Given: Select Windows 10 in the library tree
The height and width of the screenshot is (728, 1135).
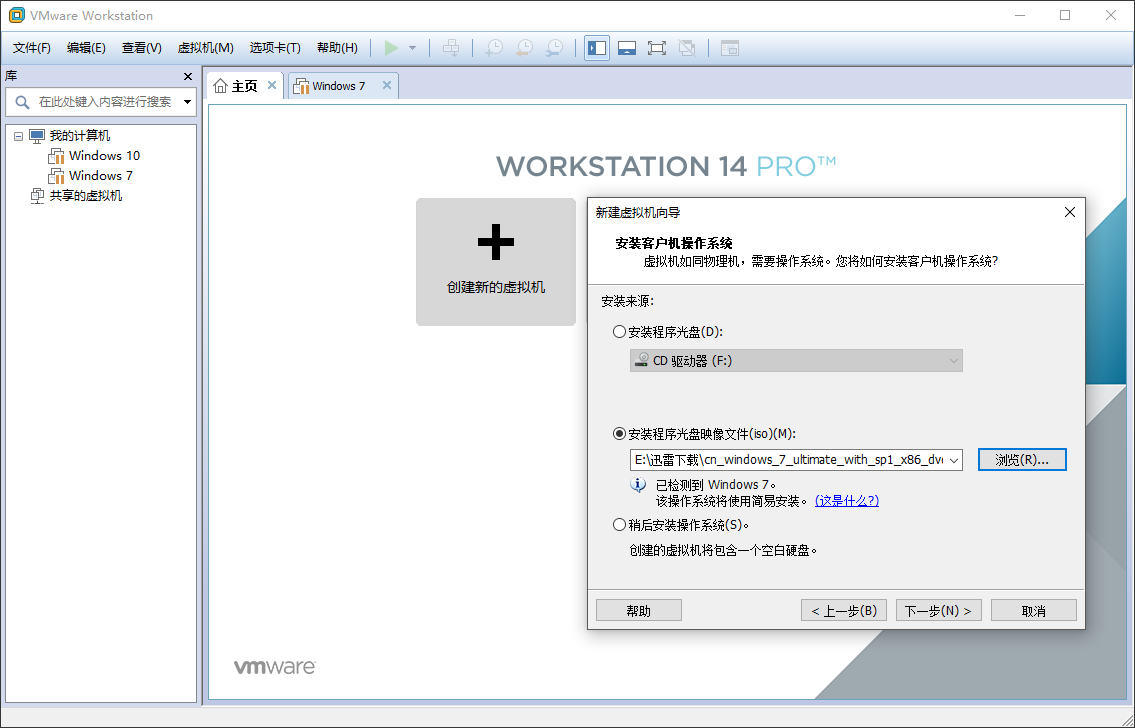Looking at the screenshot, I should click(x=104, y=156).
